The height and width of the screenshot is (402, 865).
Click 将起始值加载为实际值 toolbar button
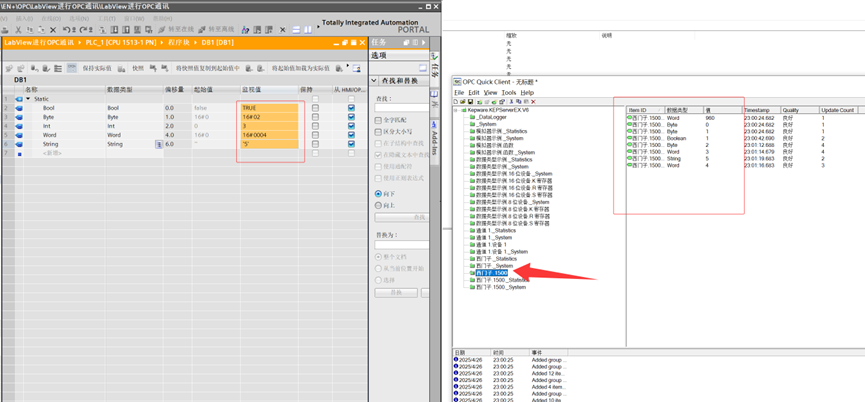coord(301,68)
